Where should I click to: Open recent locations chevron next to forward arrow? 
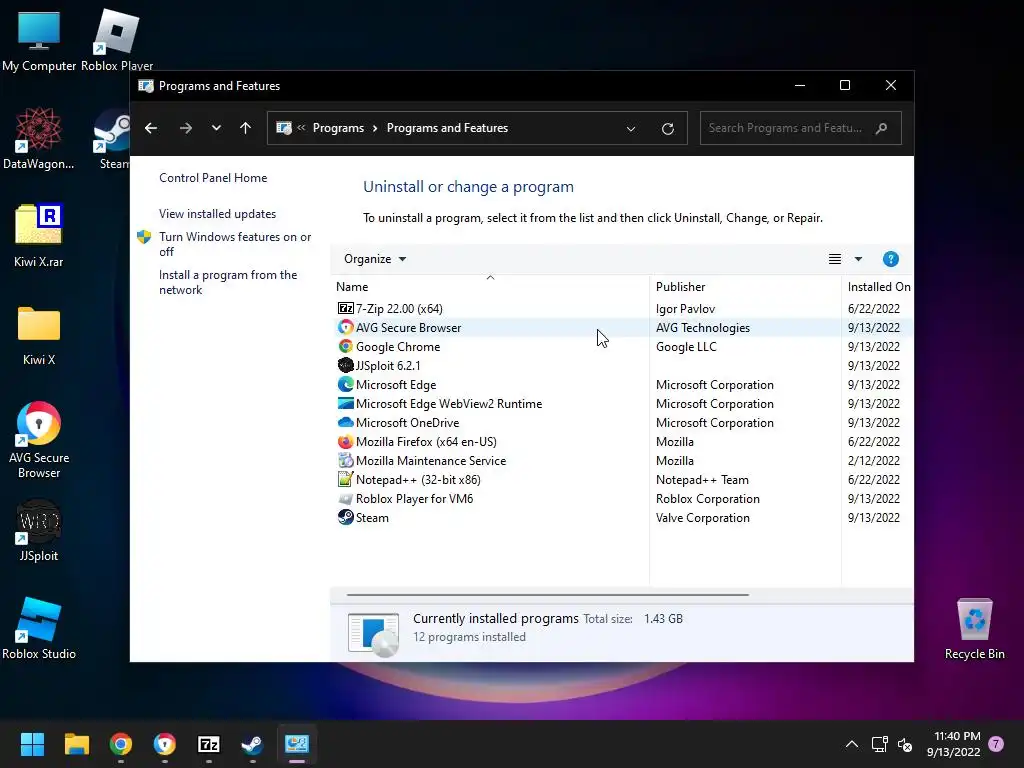point(216,128)
